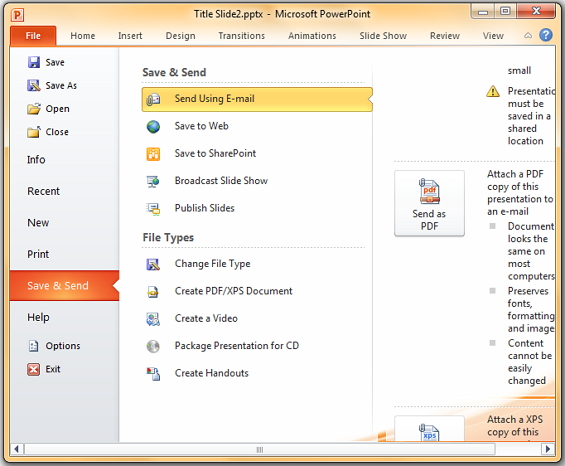Click the Send as PDF button
The width and height of the screenshot is (565, 466).
[x=430, y=204]
